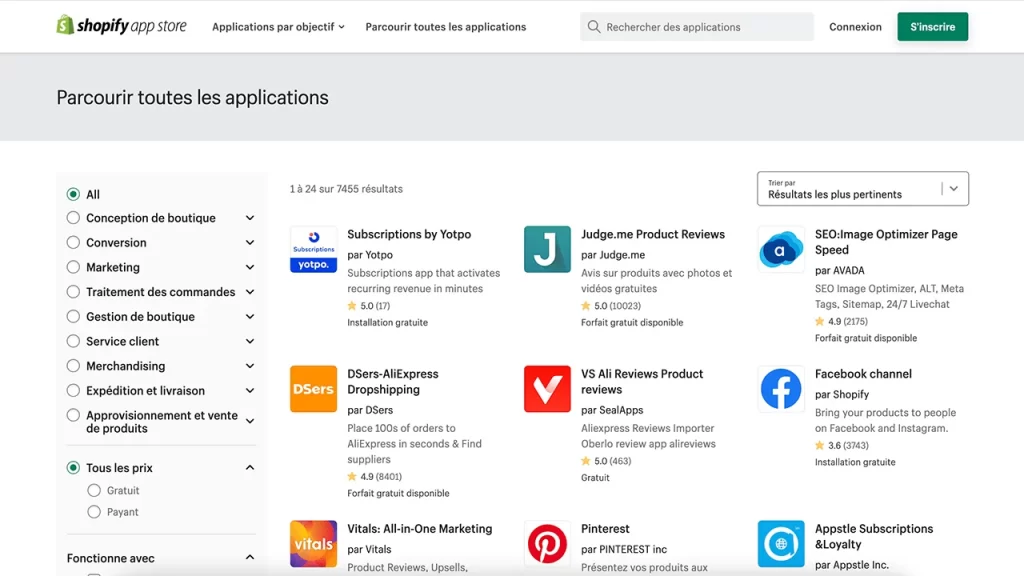The image size is (1024, 576).
Task: Open Subscriptions by Yotpo title link
Action: [x=409, y=234]
